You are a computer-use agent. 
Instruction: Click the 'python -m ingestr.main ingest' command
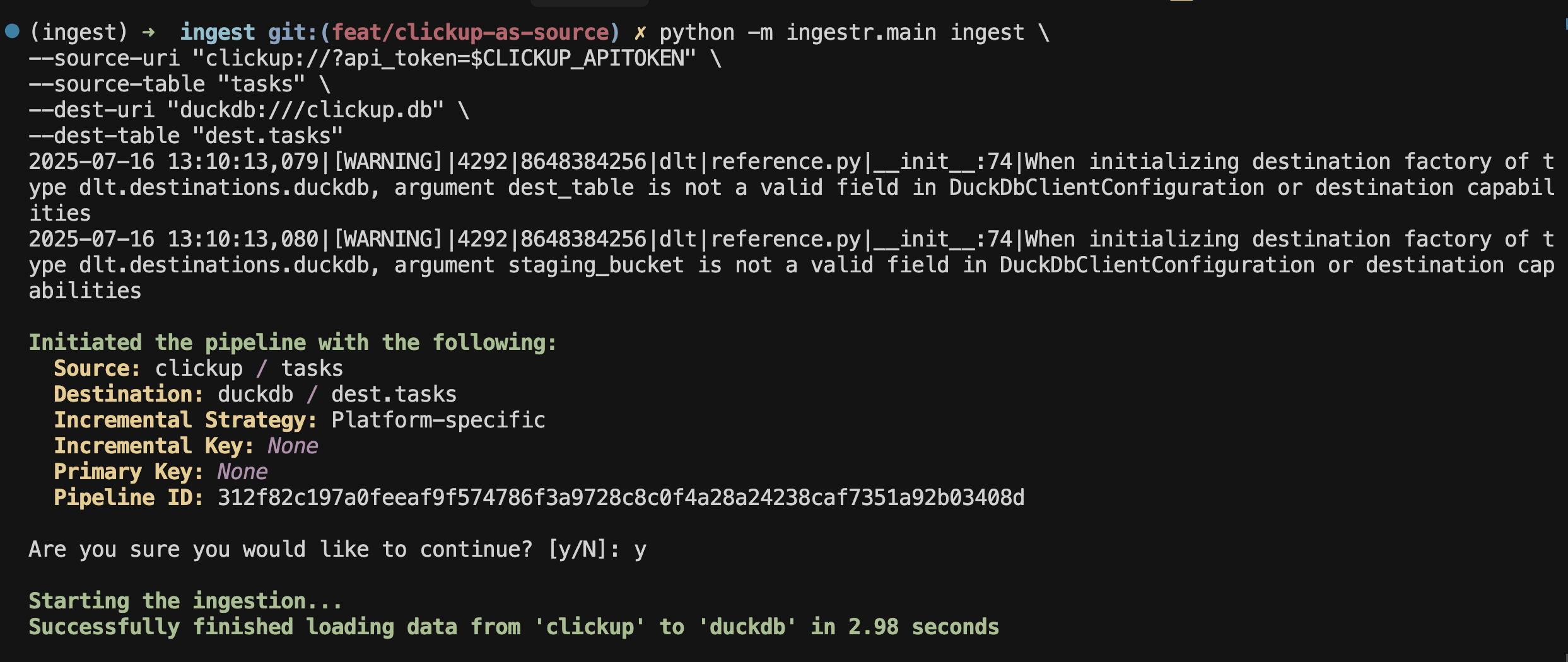click(x=842, y=32)
